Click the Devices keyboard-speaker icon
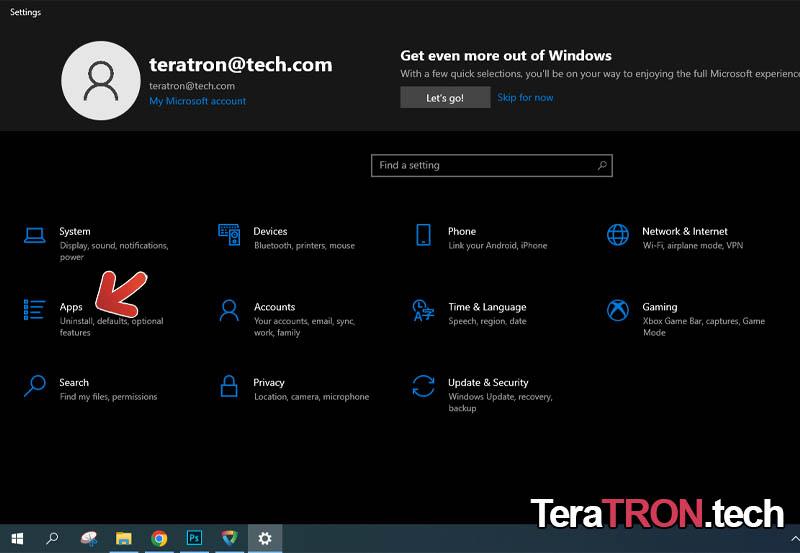Image resolution: width=800 pixels, height=553 pixels. 229,235
